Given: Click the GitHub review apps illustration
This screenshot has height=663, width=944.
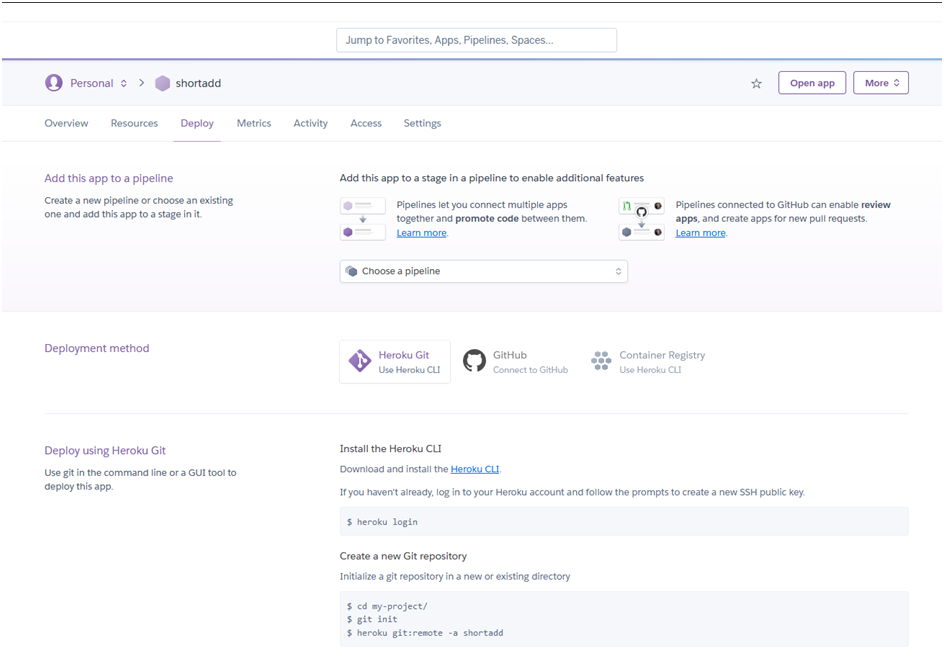Looking at the screenshot, I should (641, 219).
